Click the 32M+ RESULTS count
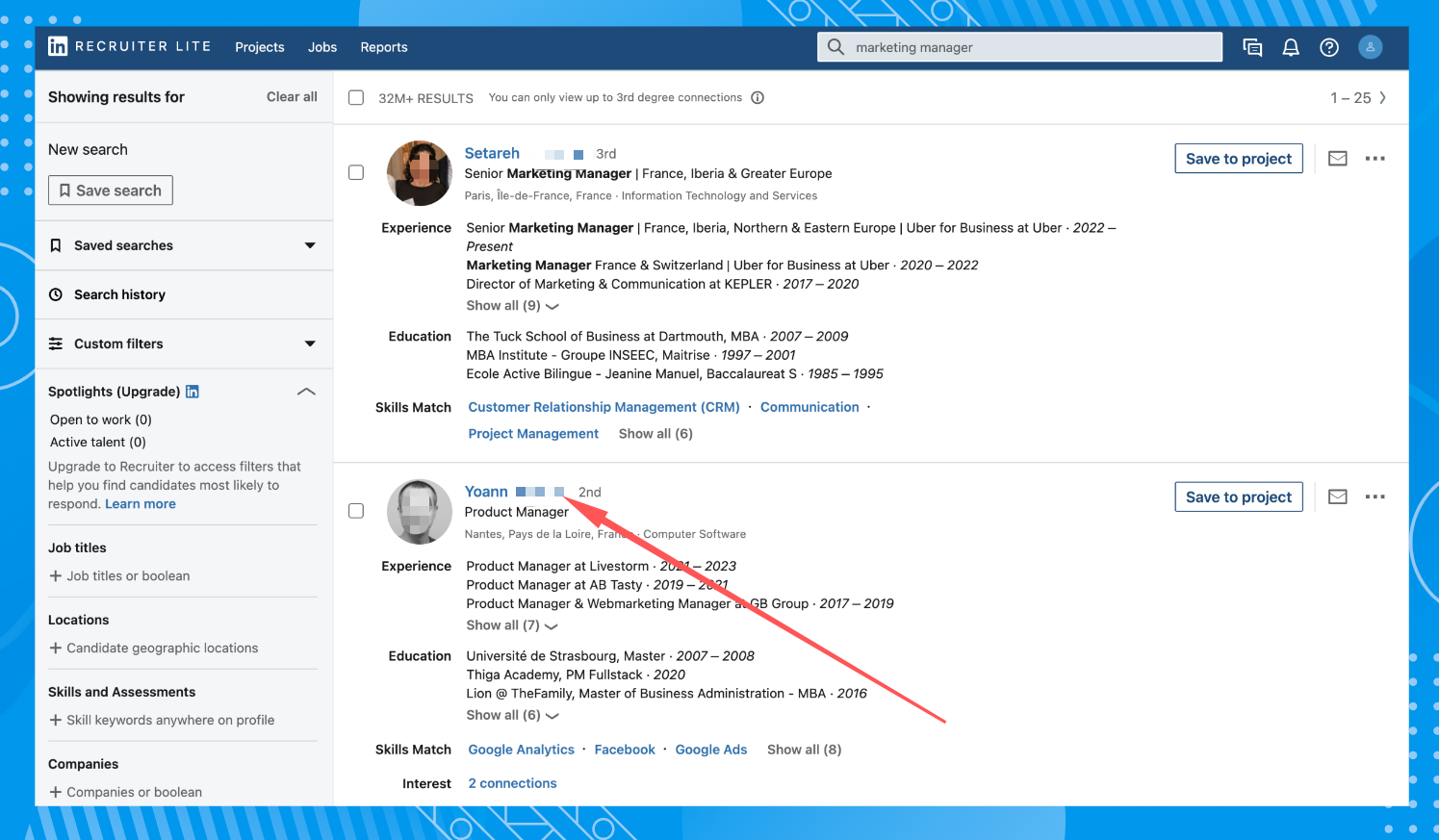Screen dimensions: 1439x840 point(425,98)
